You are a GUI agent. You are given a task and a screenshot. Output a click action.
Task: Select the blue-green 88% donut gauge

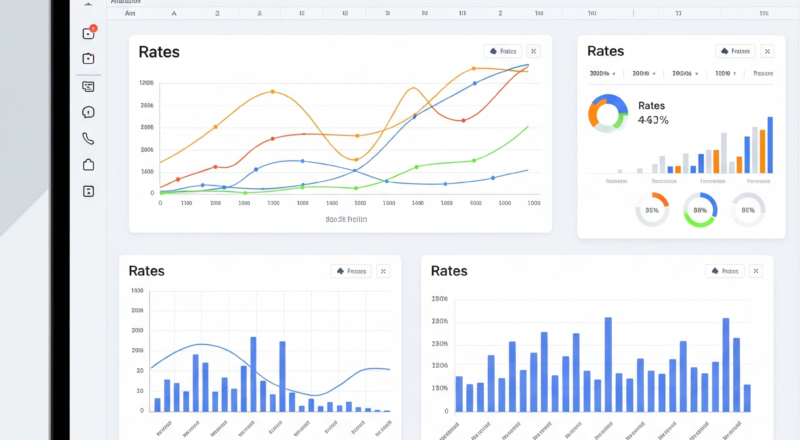point(700,210)
